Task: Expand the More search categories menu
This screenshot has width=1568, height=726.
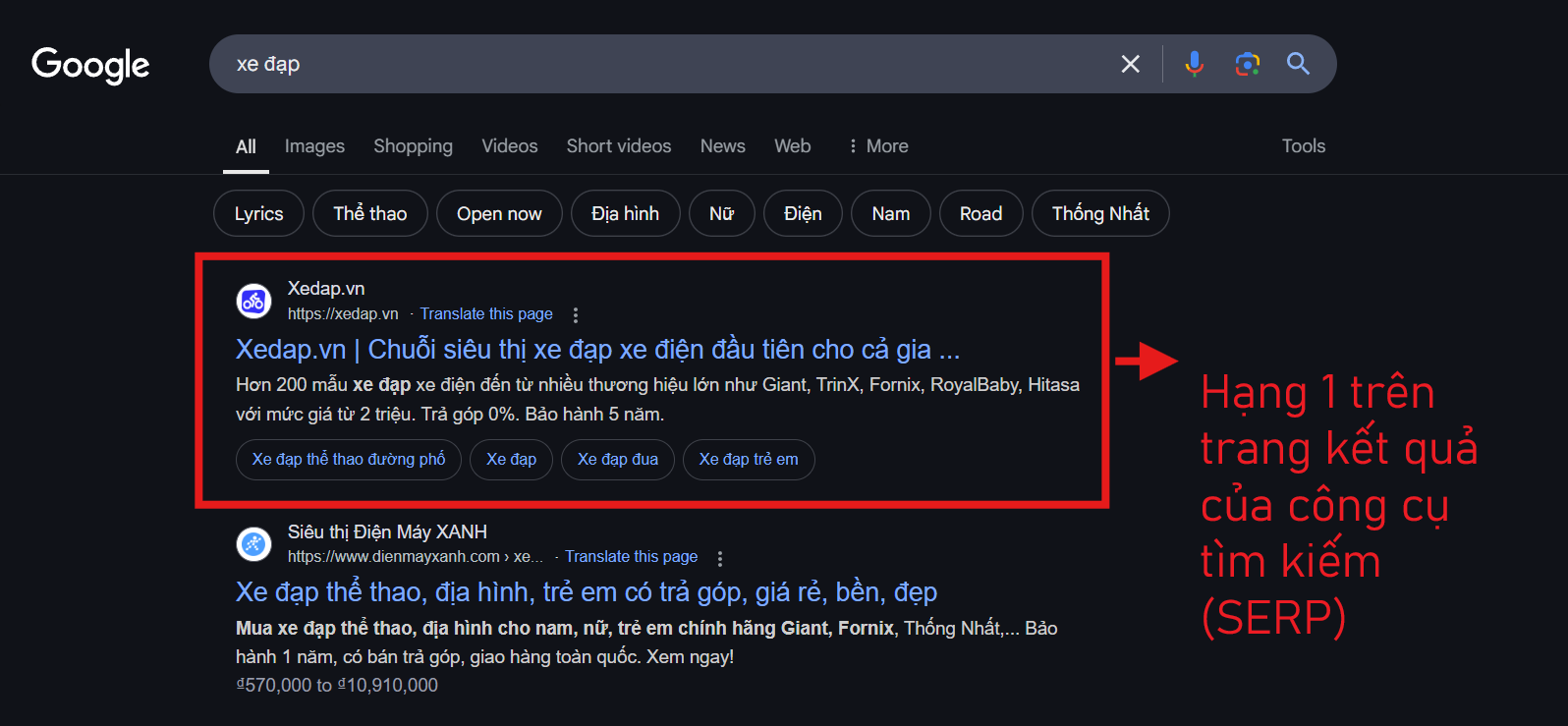Action: click(878, 146)
